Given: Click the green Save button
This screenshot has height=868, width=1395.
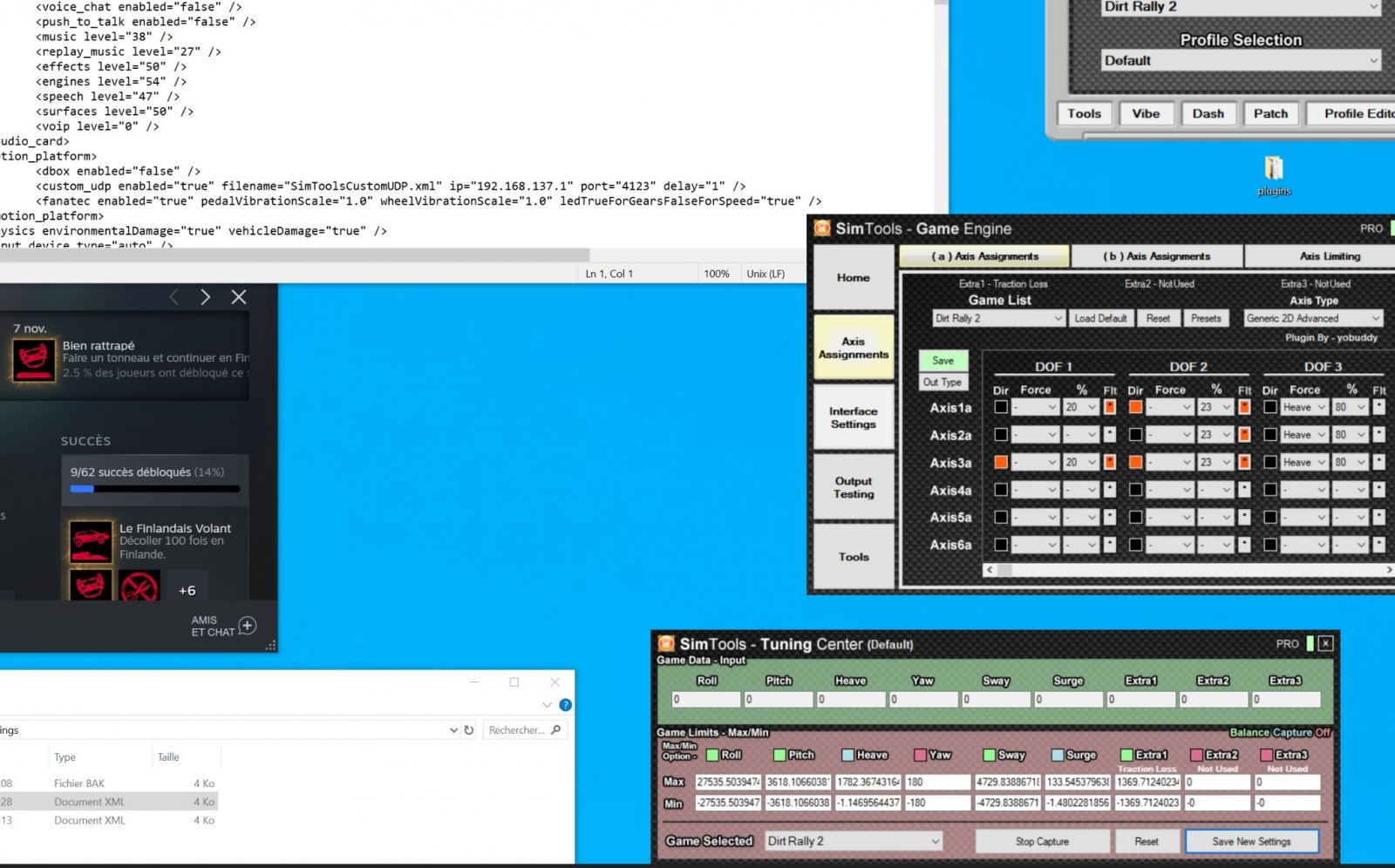Looking at the screenshot, I should click(x=942, y=360).
